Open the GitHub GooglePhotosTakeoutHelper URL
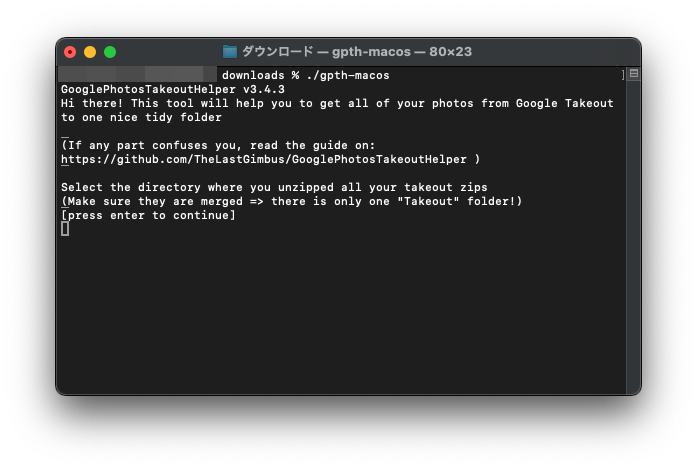The height and width of the screenshot is (469, 697). 264,159
